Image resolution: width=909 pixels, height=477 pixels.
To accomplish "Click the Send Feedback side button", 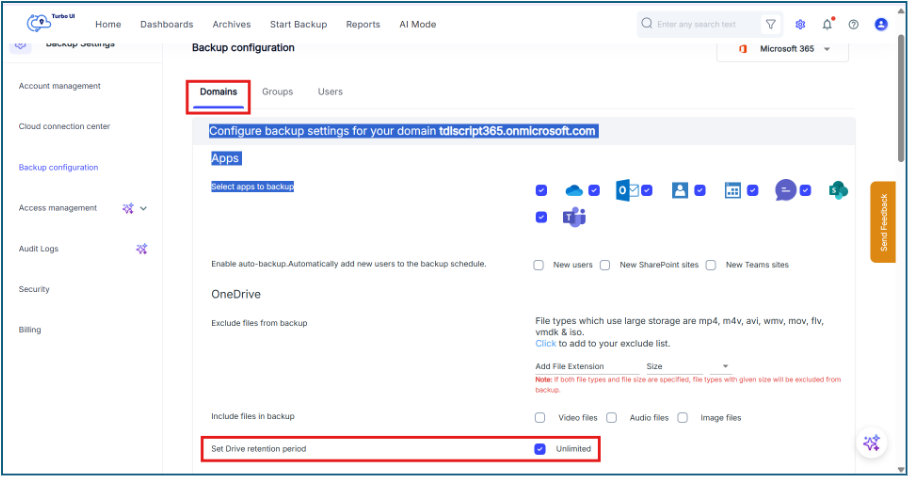I will 883,222.
